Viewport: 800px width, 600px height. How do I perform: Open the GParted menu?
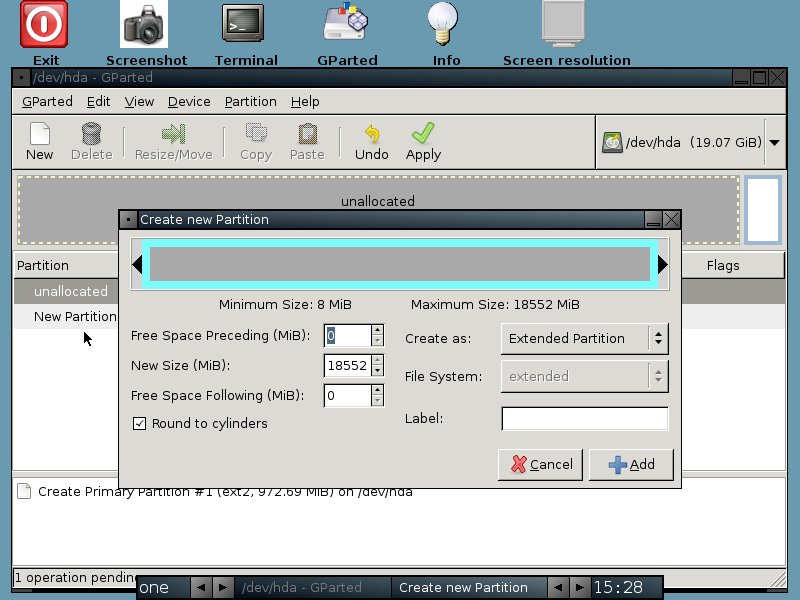coord(47,102)
